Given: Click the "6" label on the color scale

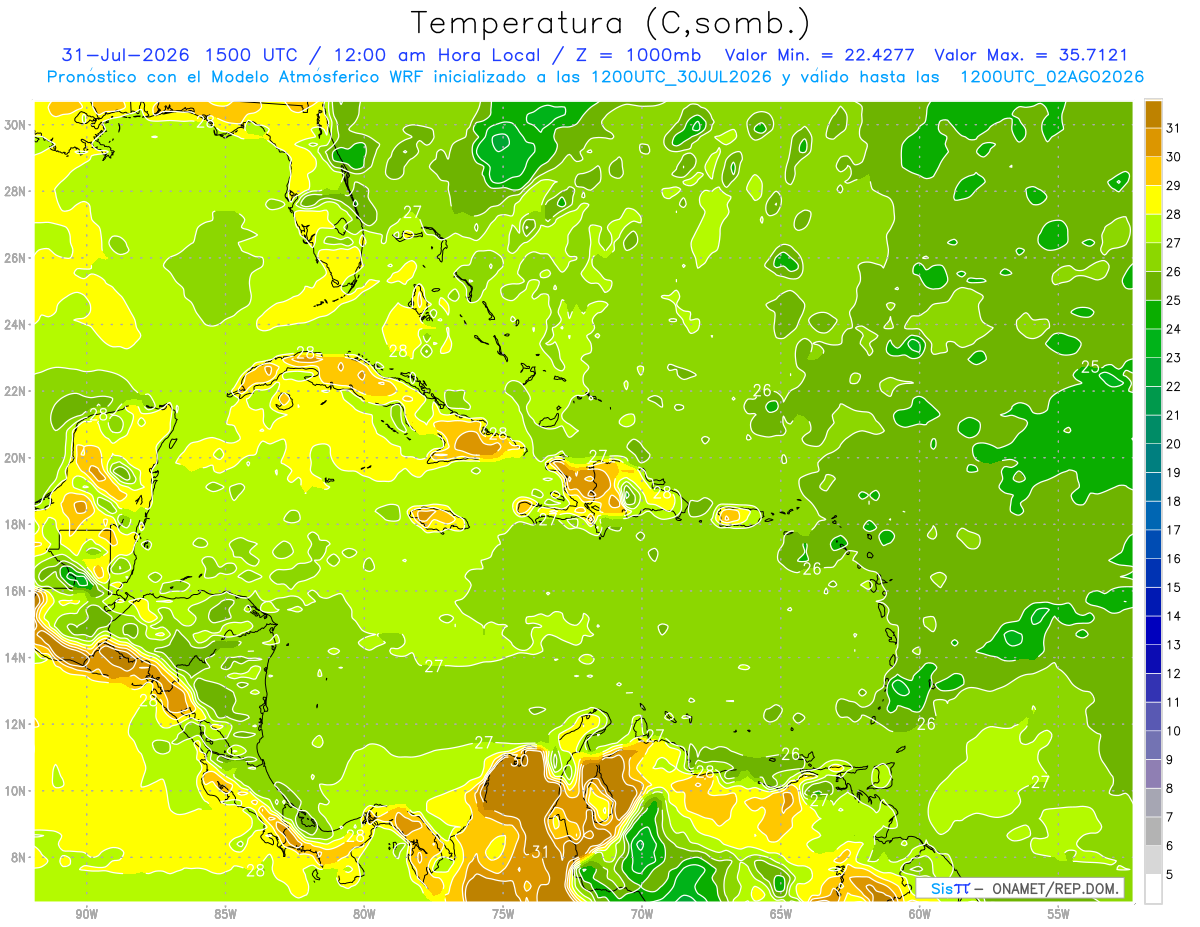Looking at the screenshot, I should (x=1170, y=846).
